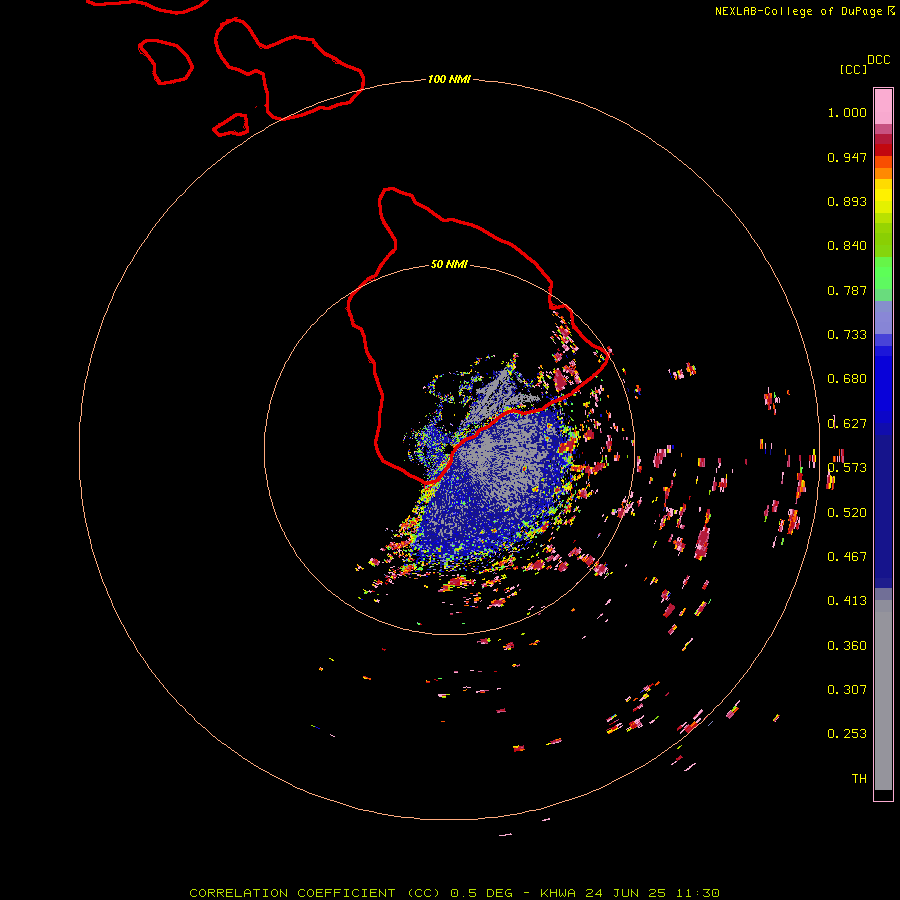Pick the periwinkle light blue color bar segment
Image resolution: width=900 pixels, height=900 pixels.
click(x=883, y=317)
